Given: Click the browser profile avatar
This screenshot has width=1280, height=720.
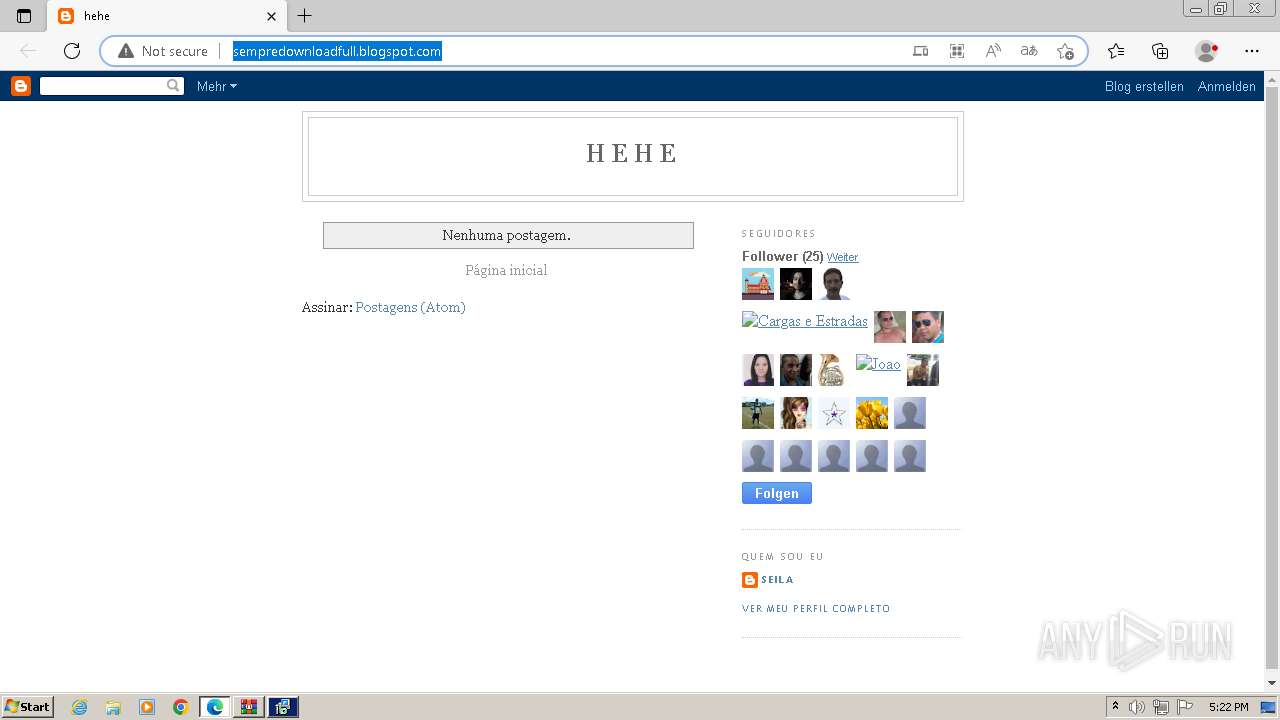Looking at the screenshot, I should [1207, 51].
